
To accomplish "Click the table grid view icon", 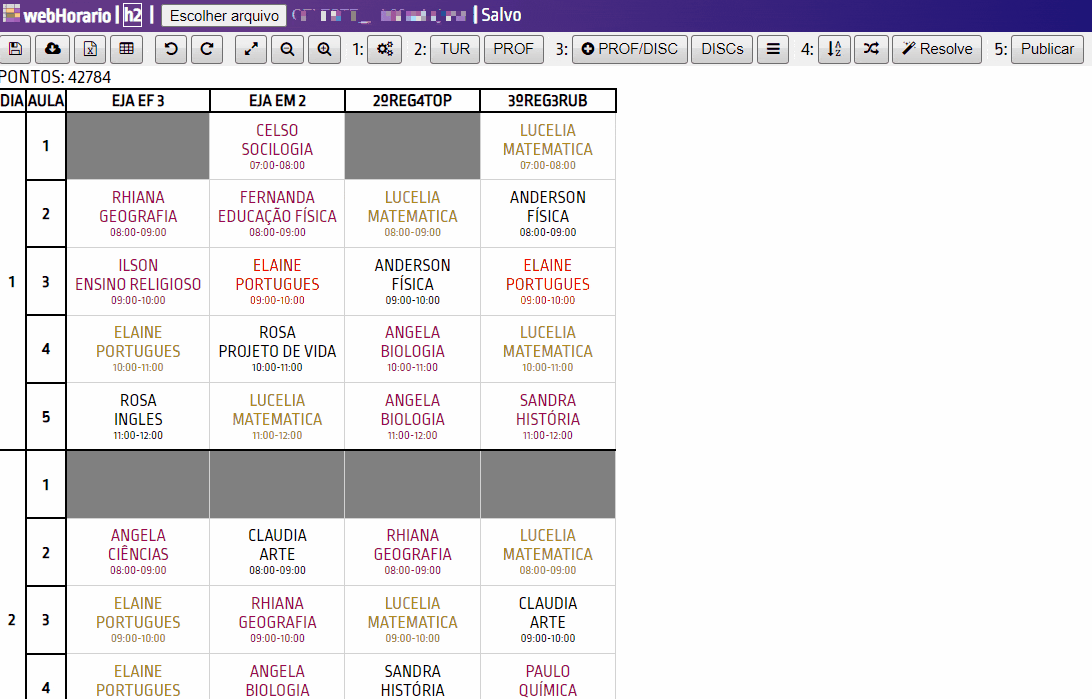I will (126, 49).
